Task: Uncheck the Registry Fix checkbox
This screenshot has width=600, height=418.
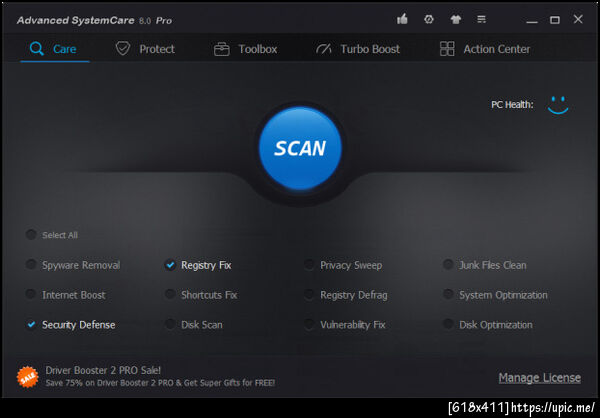Action: click(170, 265)
